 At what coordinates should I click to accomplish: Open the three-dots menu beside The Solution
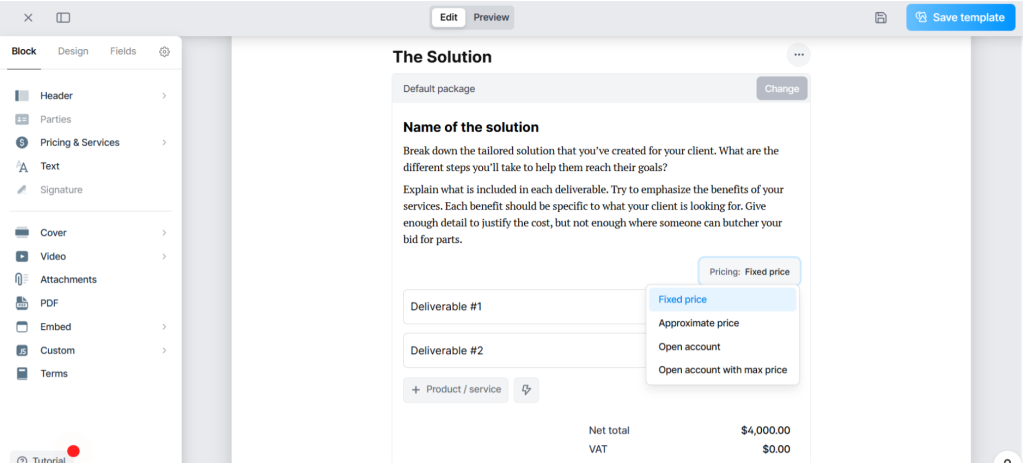(x=797, y=55)
